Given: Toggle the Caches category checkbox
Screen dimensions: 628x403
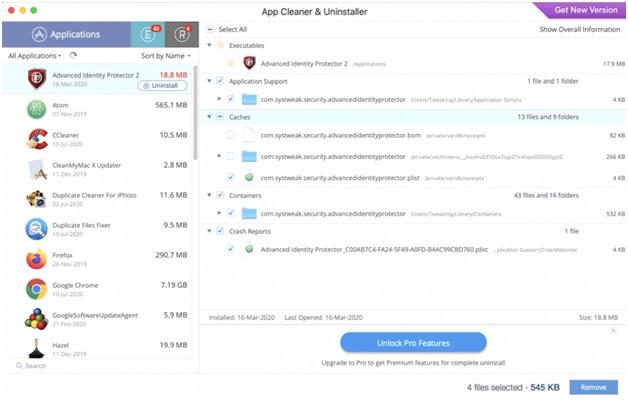Looking at the screenshot, I should click(x=220, y=117).
